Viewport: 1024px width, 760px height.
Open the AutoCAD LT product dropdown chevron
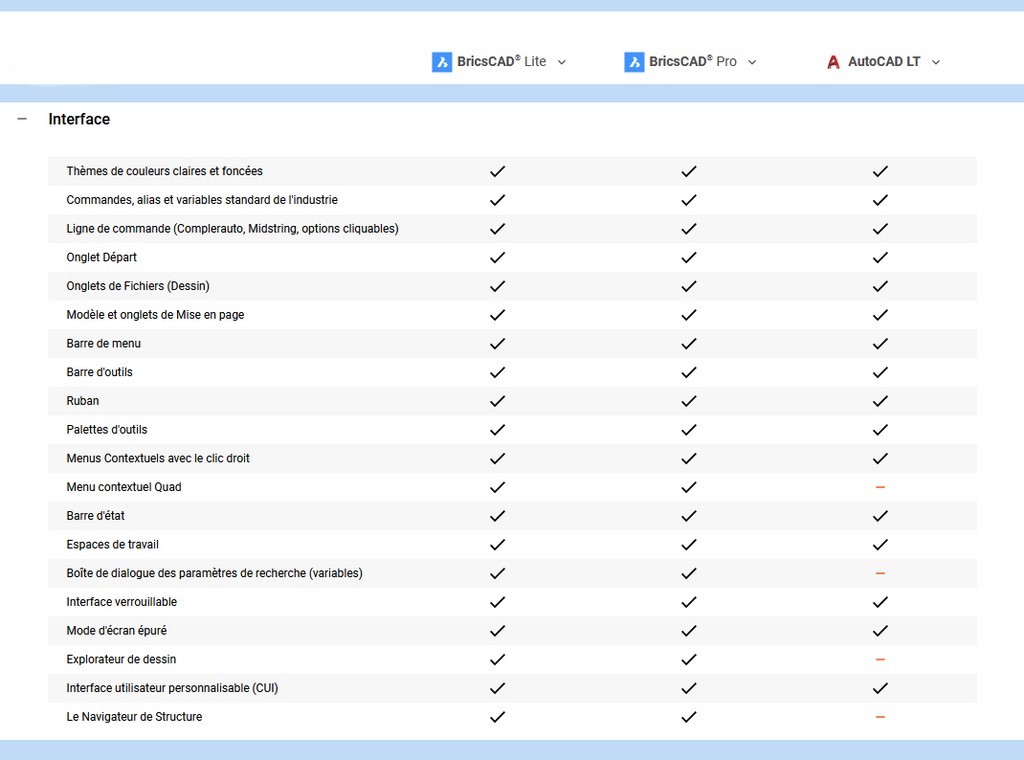coord(936,62)
